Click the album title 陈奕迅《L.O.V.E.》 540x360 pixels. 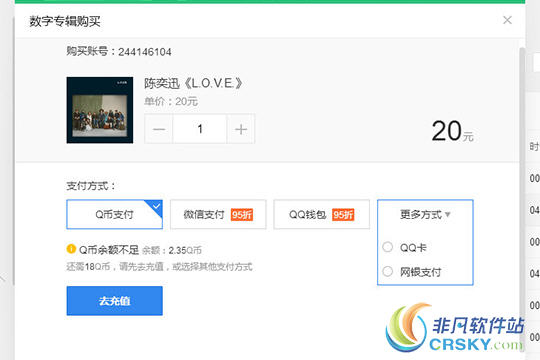(x=193, y=83)
